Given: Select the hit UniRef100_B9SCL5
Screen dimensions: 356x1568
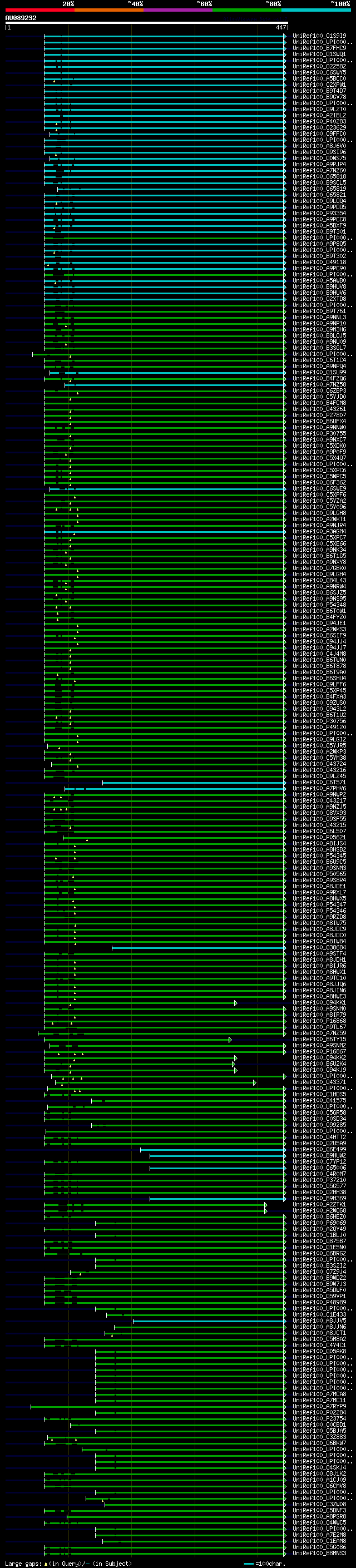Looking at the screenshot, I should (x=319, y=182).
